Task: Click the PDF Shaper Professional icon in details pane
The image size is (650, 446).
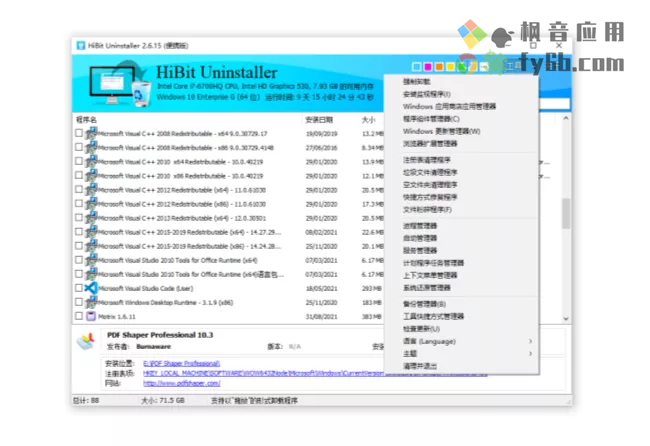Action: [x=86, y=341]
